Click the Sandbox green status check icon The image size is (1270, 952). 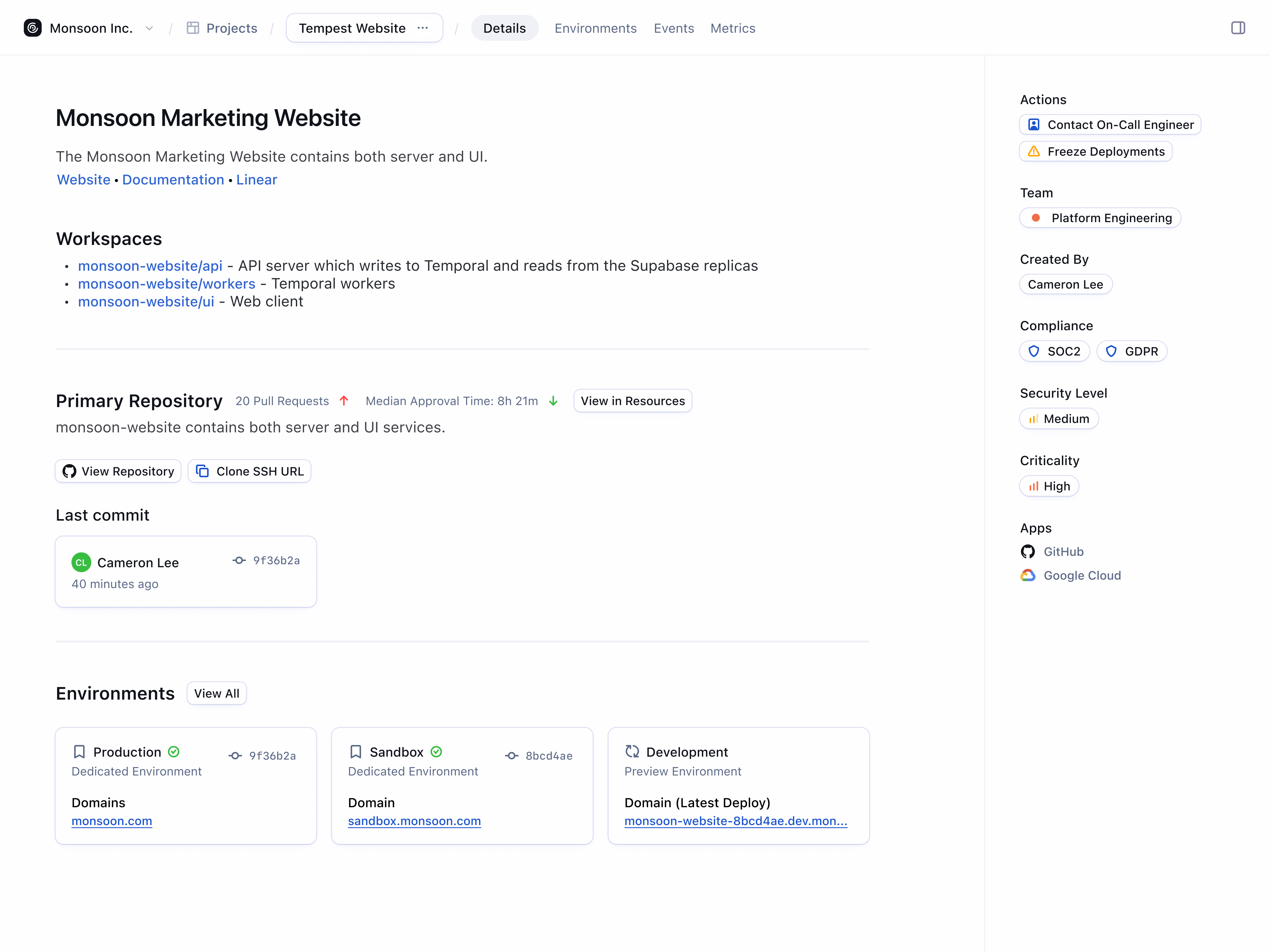coord(436,752)
